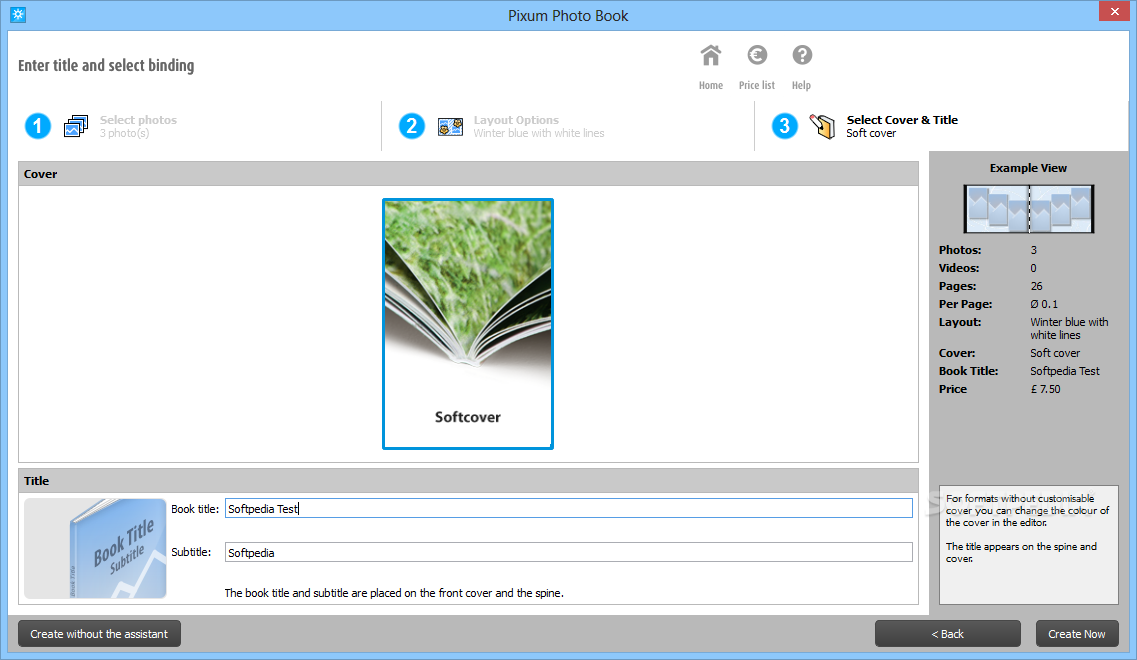The height and width of the screenshot is (660, 1137).
Task: Click the Price value £ 7.50
Action: pyautogui.click(x=1046, y=389)
